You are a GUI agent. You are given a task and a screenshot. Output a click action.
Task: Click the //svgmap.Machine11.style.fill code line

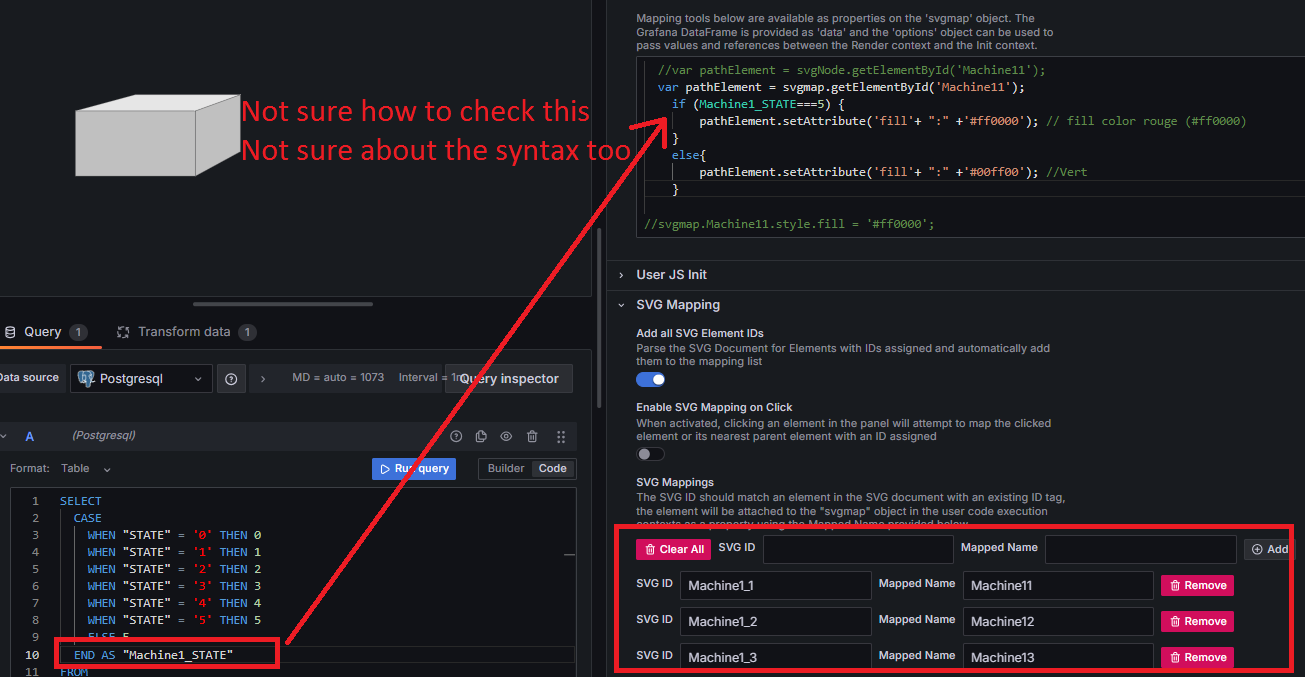click(x=790, y=223)
